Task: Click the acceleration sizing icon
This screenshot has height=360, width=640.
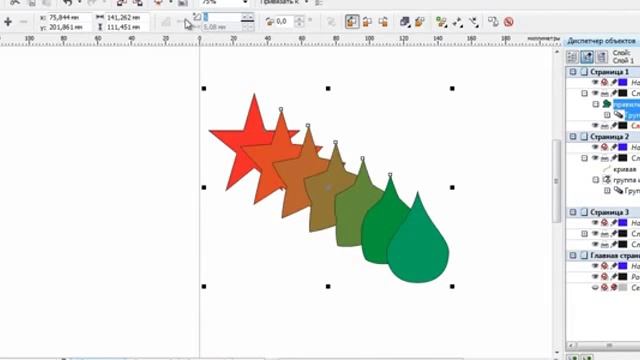Action: [420, 22]
